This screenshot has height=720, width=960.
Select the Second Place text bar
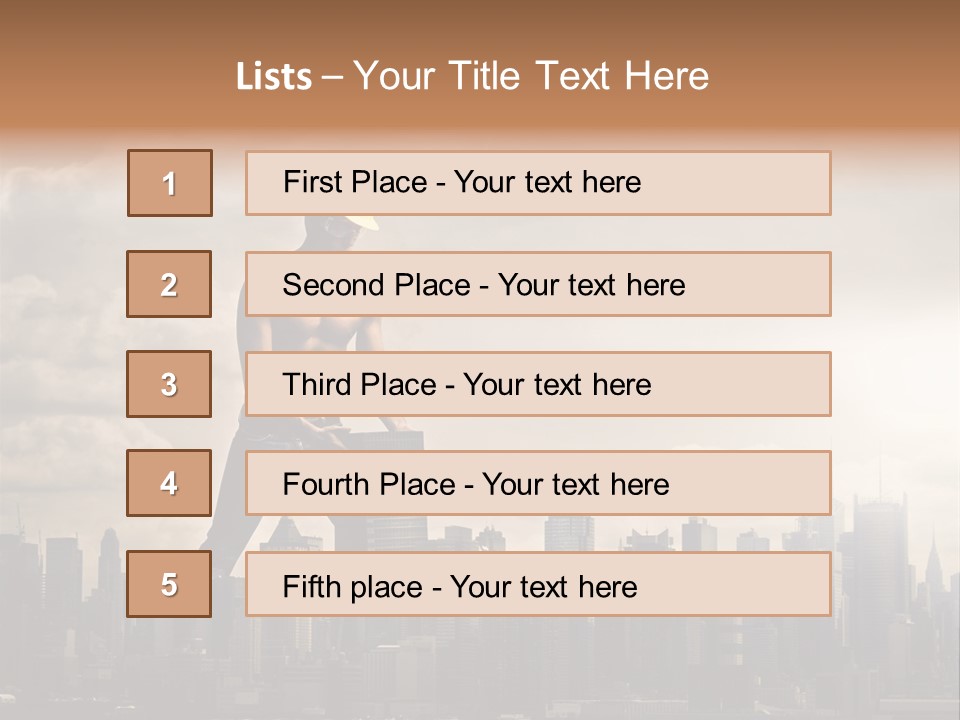pos(538,284)
